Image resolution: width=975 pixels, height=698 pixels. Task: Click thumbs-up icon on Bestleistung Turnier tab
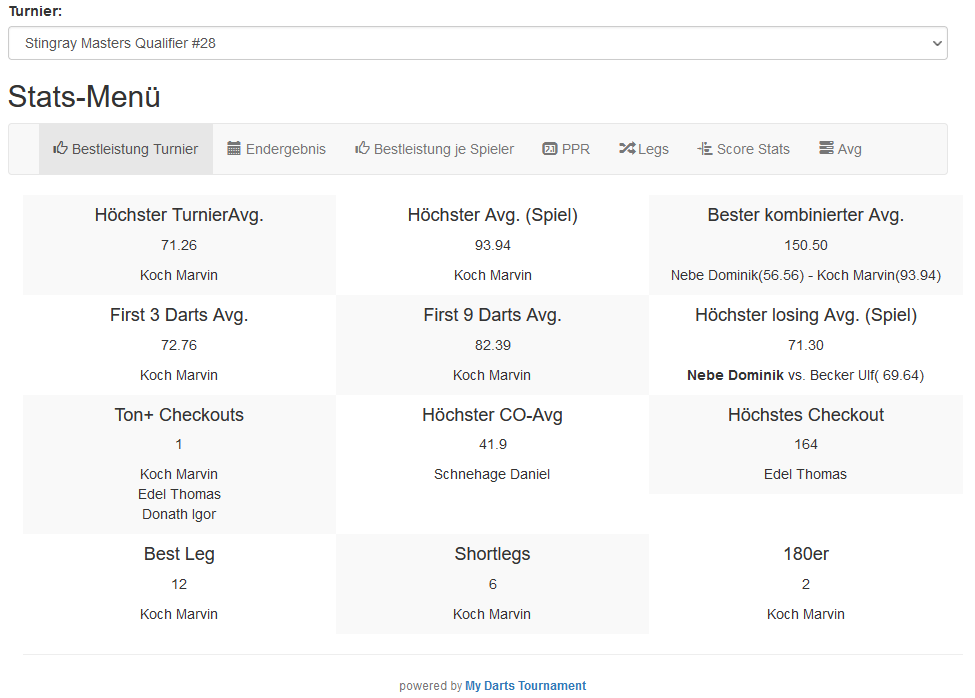point(60,148)
